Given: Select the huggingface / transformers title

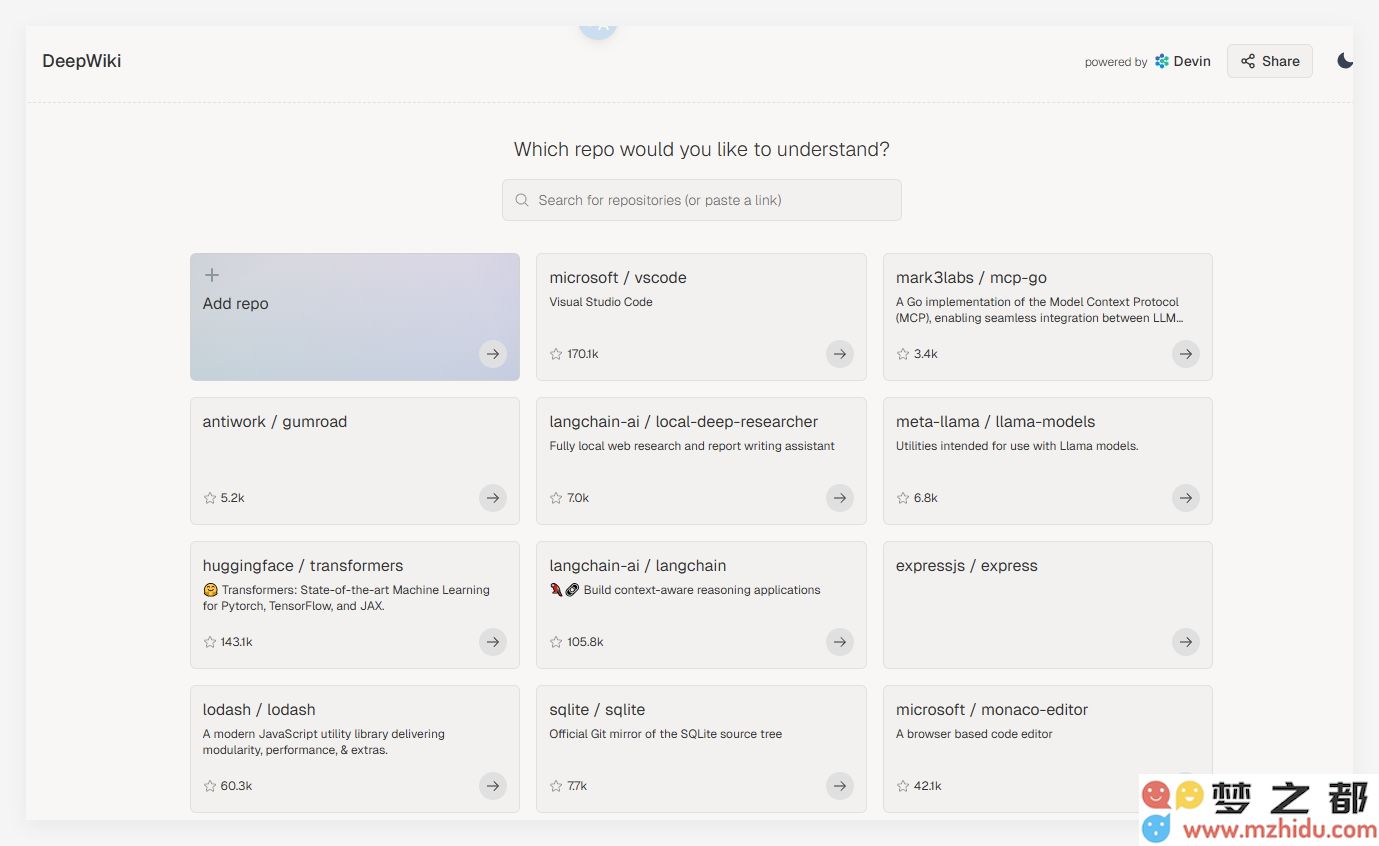Looking at the screenshot, I should [x=303, y=566].
